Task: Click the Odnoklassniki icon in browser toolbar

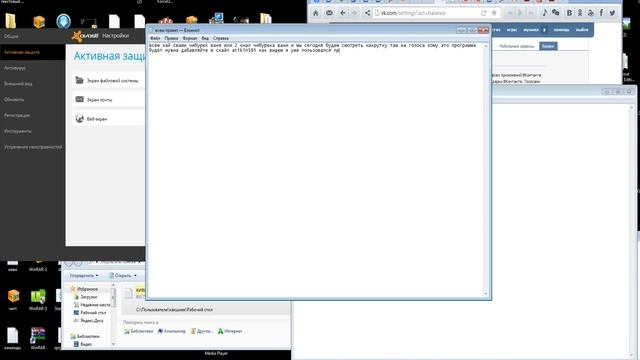Action: 580,13
